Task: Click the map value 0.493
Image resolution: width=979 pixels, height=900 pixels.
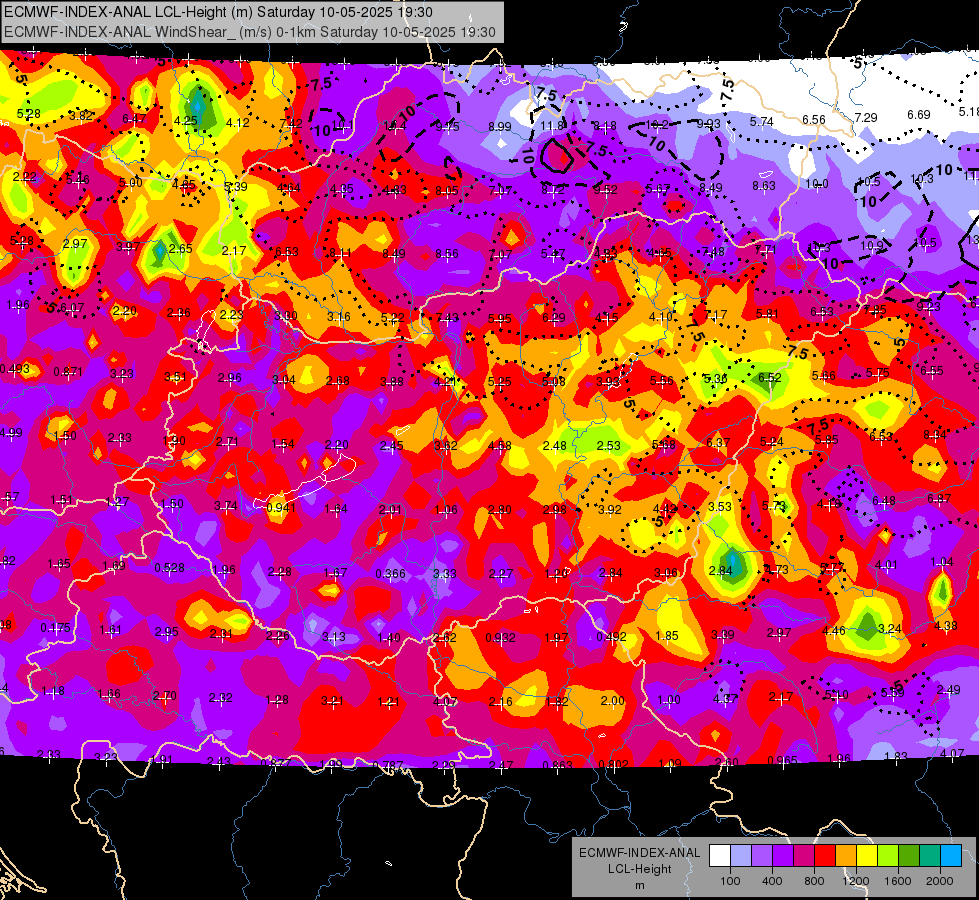Action: (14, 368)
